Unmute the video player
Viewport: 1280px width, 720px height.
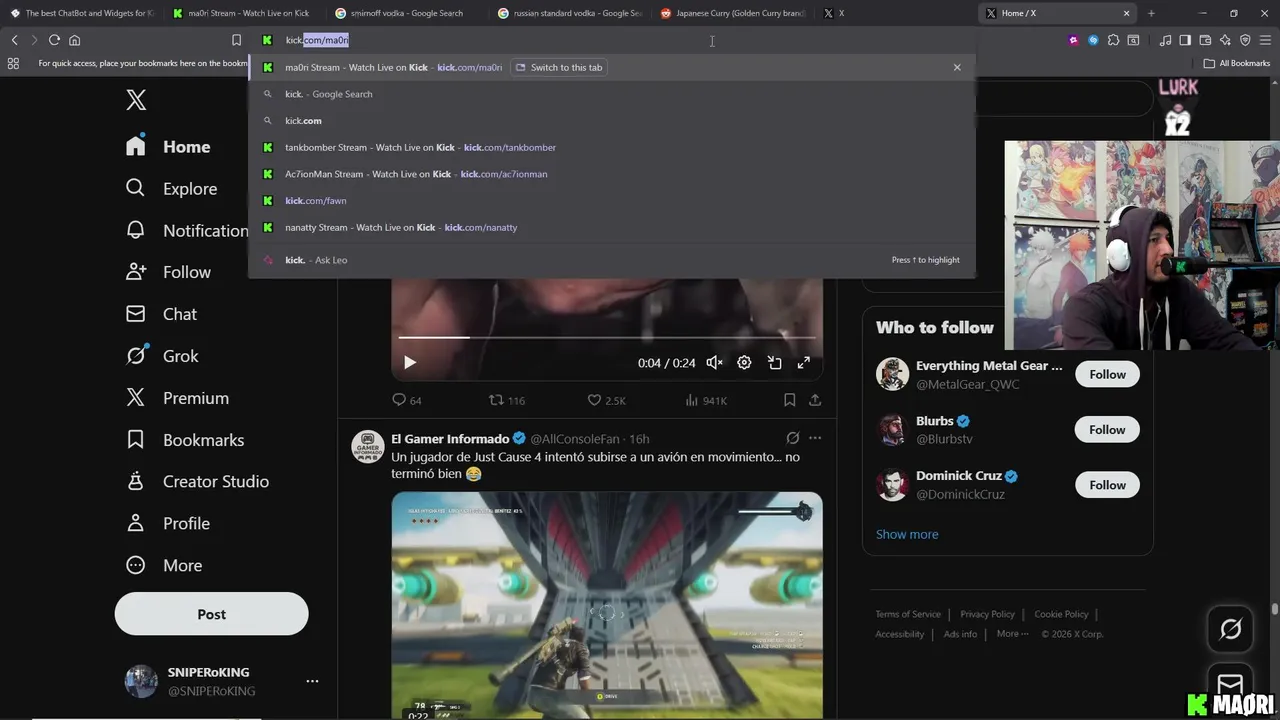[714, 363]
